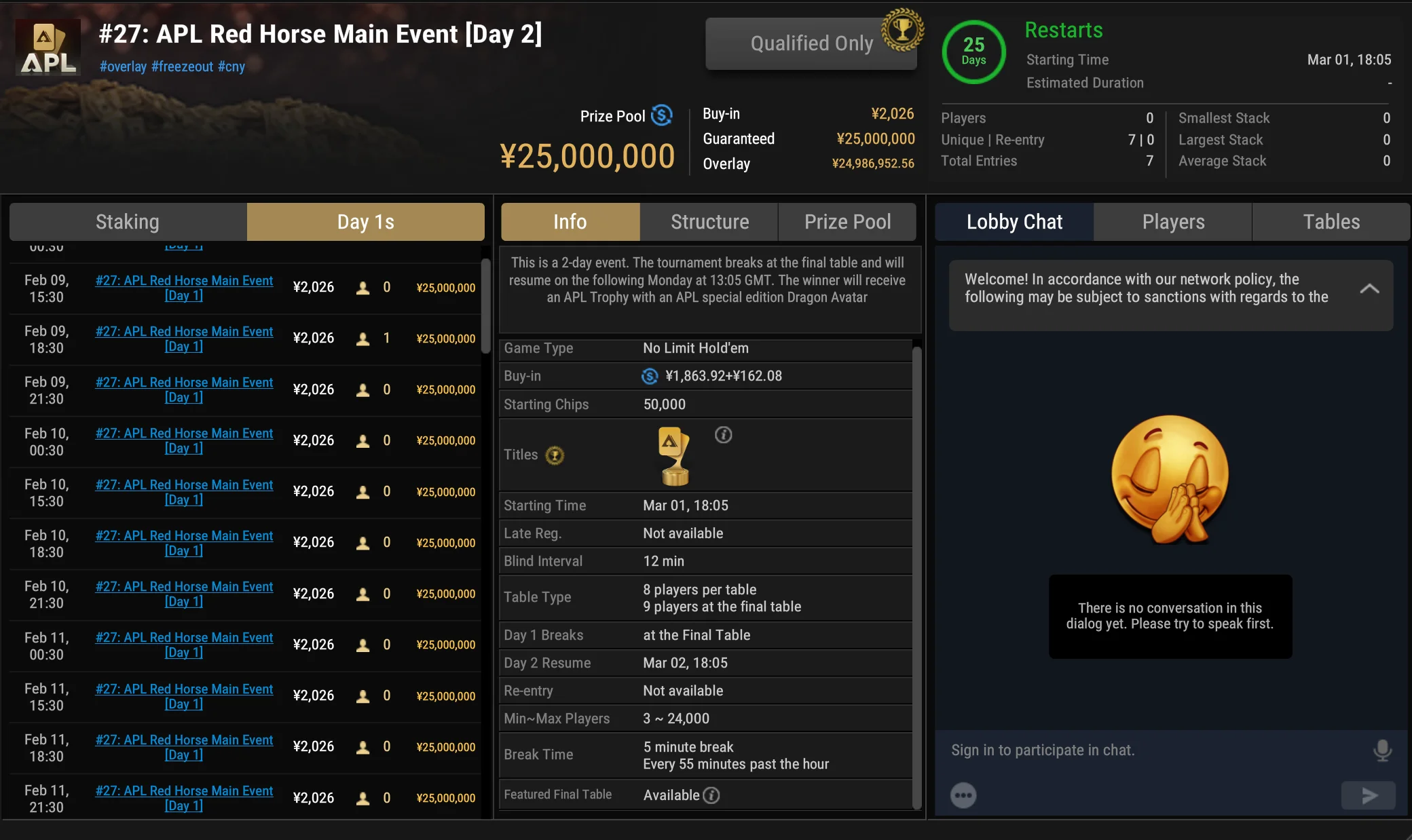Screen dimensions: 1412x840
Task: Open Featured Final Table info icon
Action: coord(711,795)
